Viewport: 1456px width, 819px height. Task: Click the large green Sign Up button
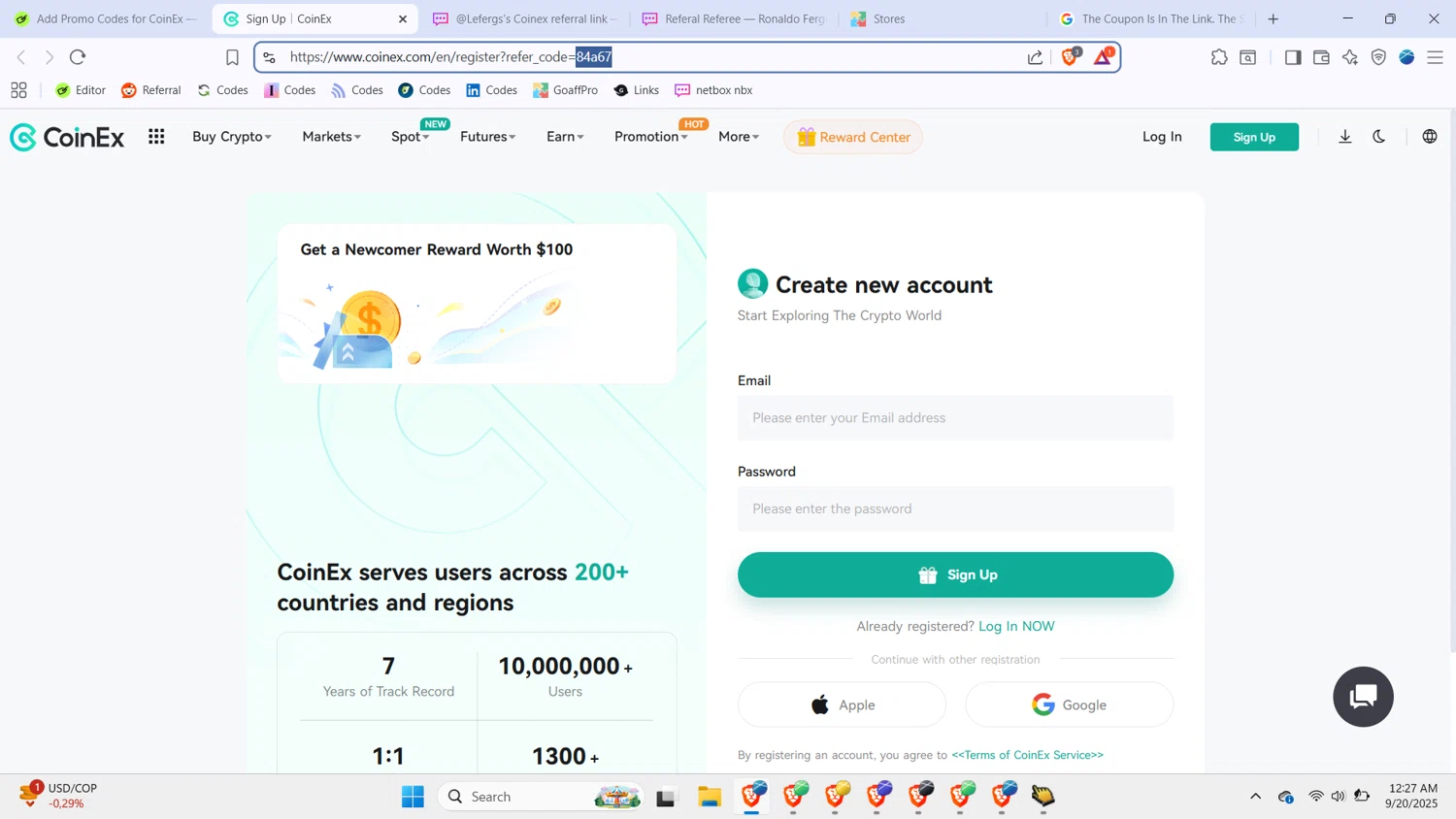click(x=955, y=574)
